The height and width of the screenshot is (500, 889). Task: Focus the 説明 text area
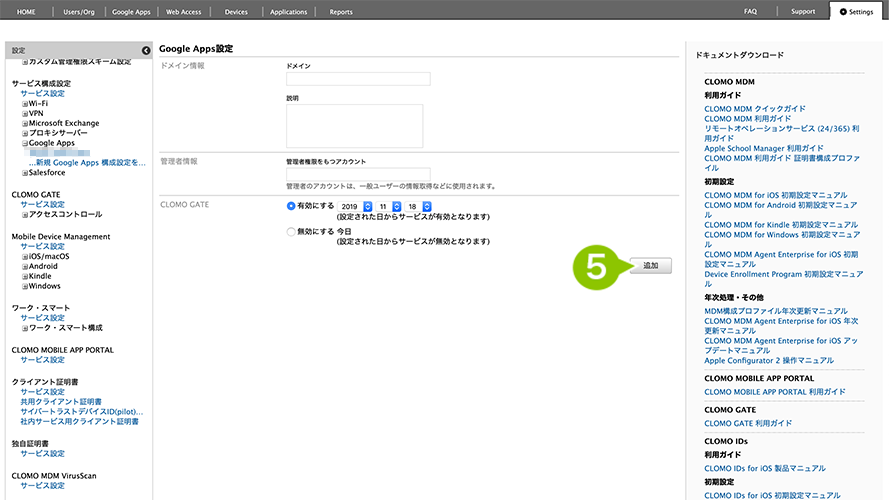pos(354,126)
